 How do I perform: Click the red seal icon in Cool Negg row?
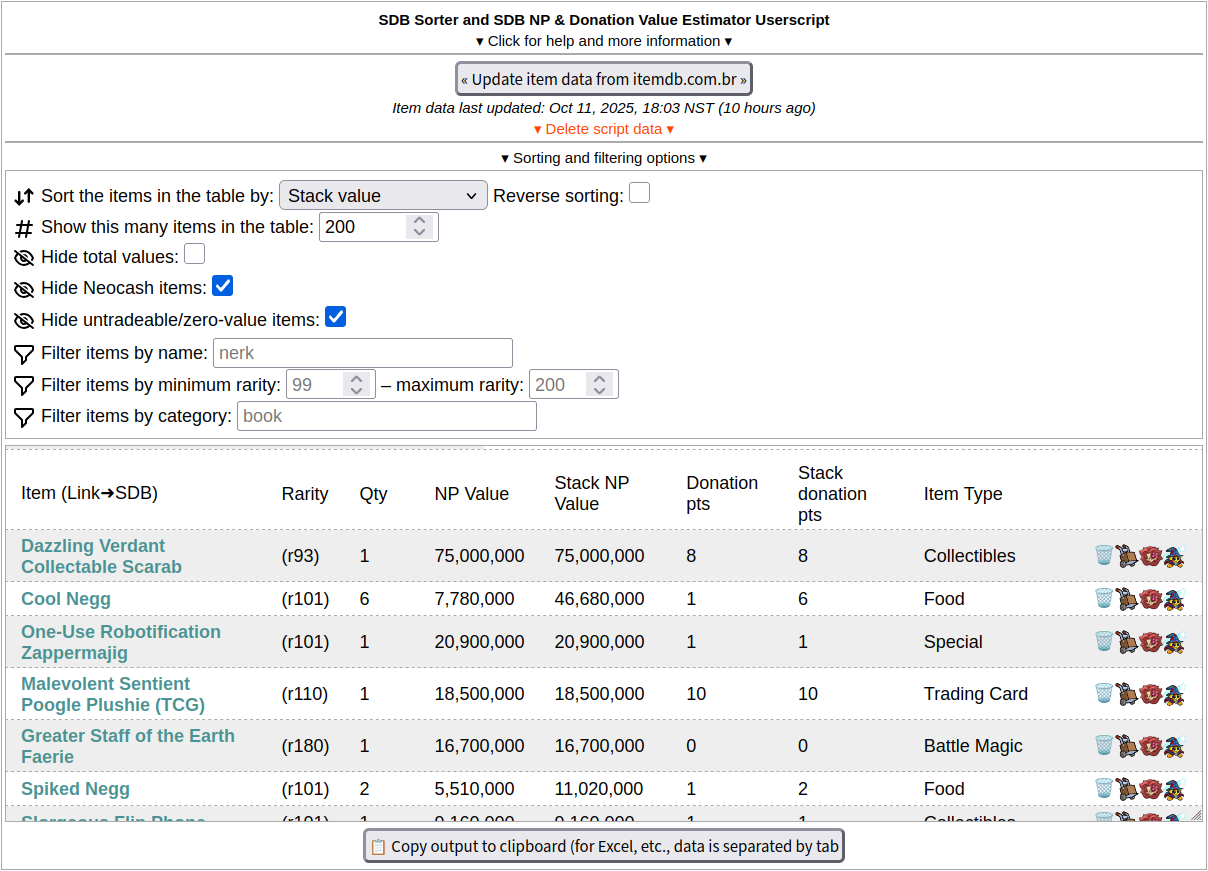point(1150,599)
